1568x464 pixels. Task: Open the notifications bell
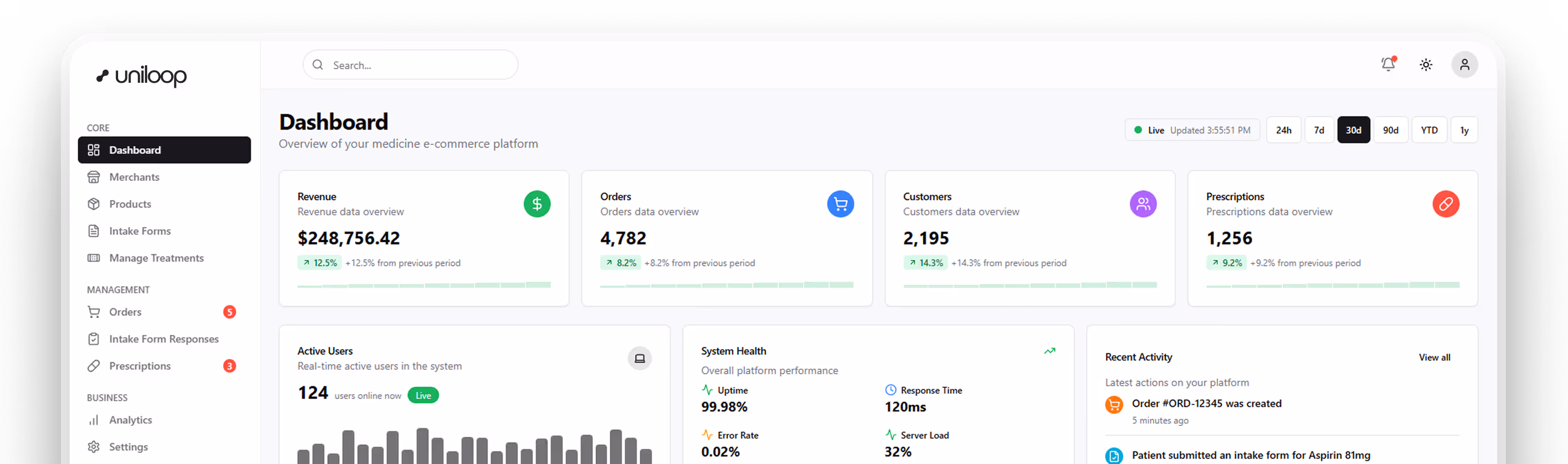point(1388,64)
